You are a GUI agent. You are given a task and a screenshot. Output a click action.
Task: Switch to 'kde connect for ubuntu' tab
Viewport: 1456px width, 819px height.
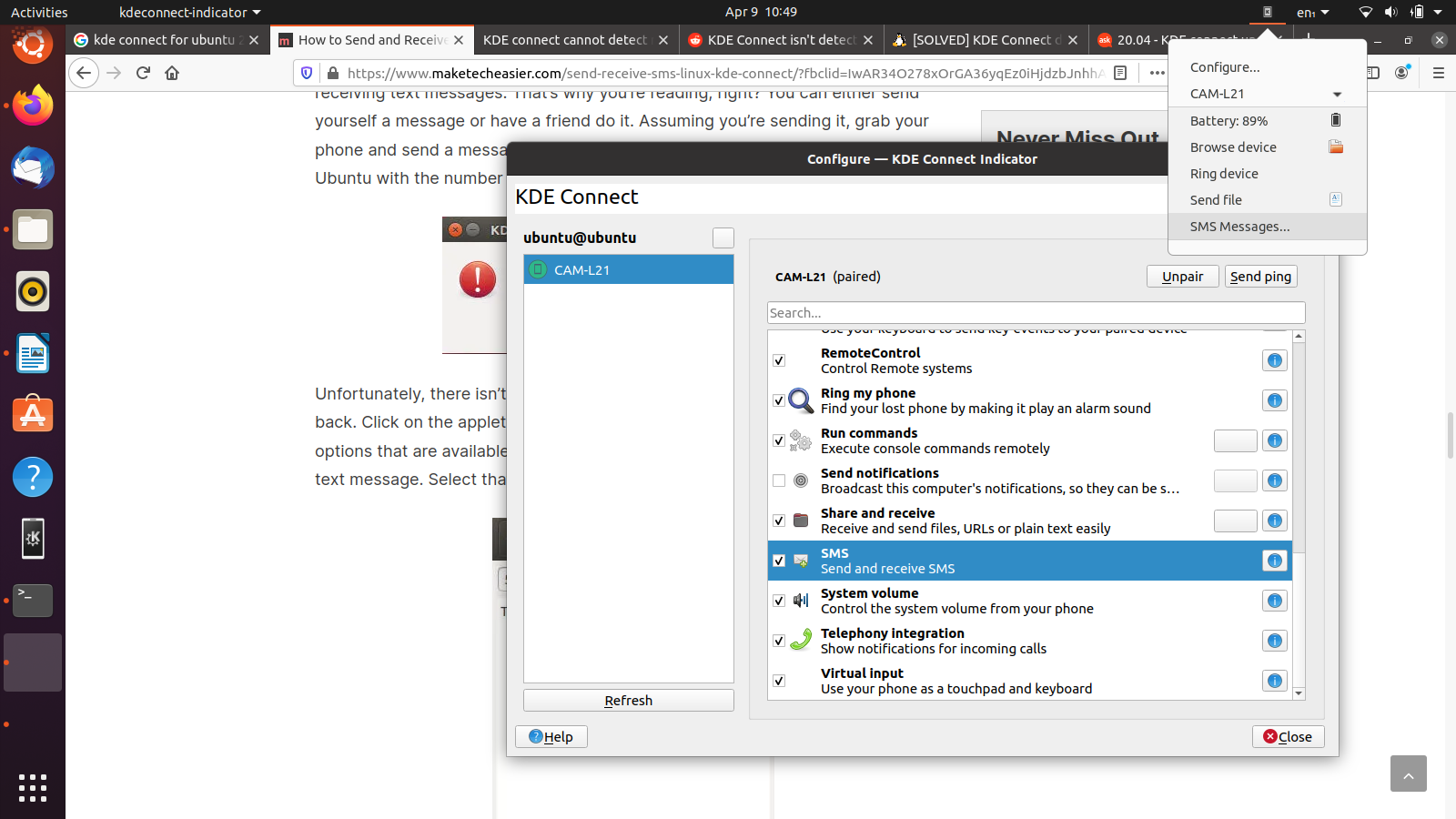click(167, 40)
